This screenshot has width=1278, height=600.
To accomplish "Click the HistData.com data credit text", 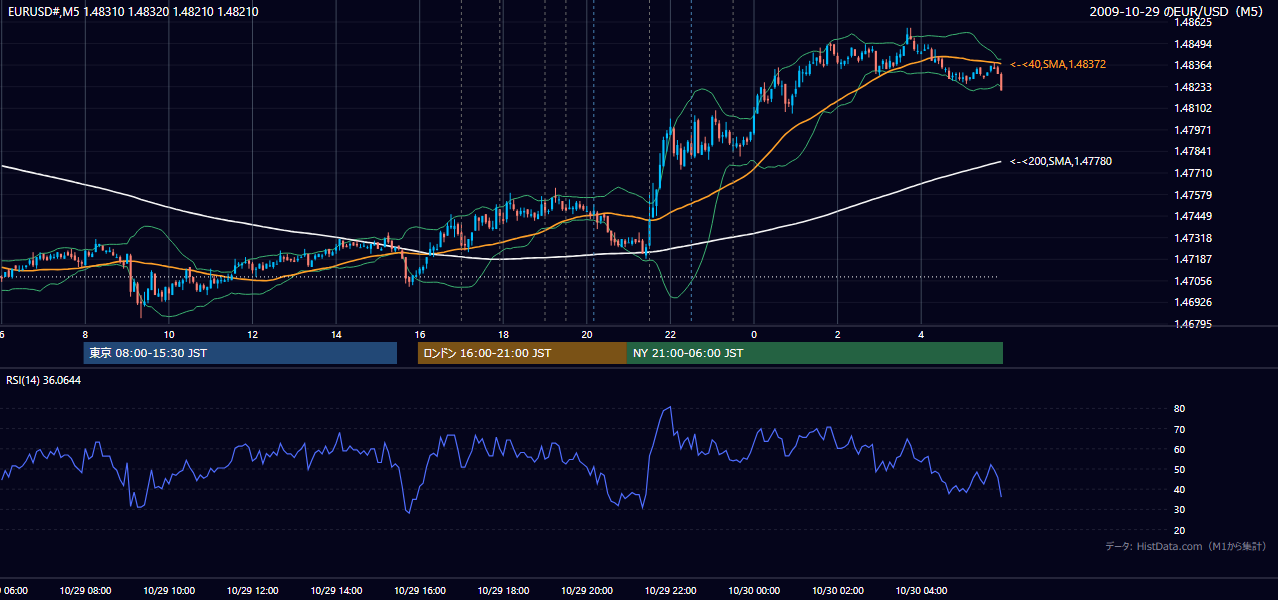I will pos(1186,546).
